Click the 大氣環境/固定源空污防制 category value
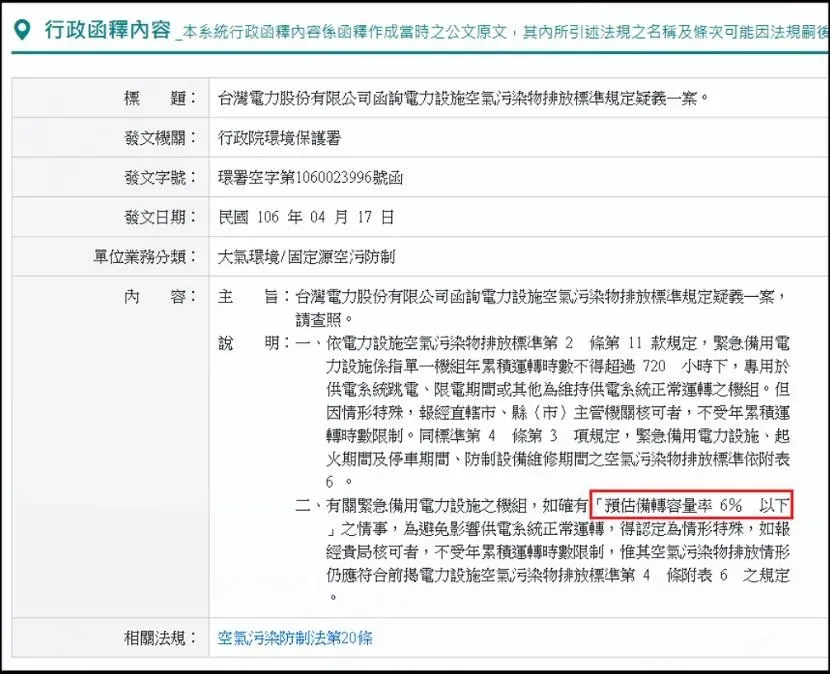The width and height of the screenshot is (830, 674). [306, 257]
